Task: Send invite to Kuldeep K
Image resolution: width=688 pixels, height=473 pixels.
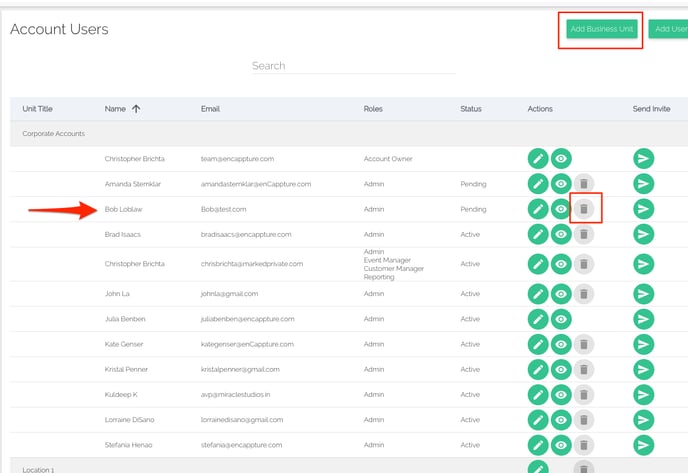Action: coord(644,395)
